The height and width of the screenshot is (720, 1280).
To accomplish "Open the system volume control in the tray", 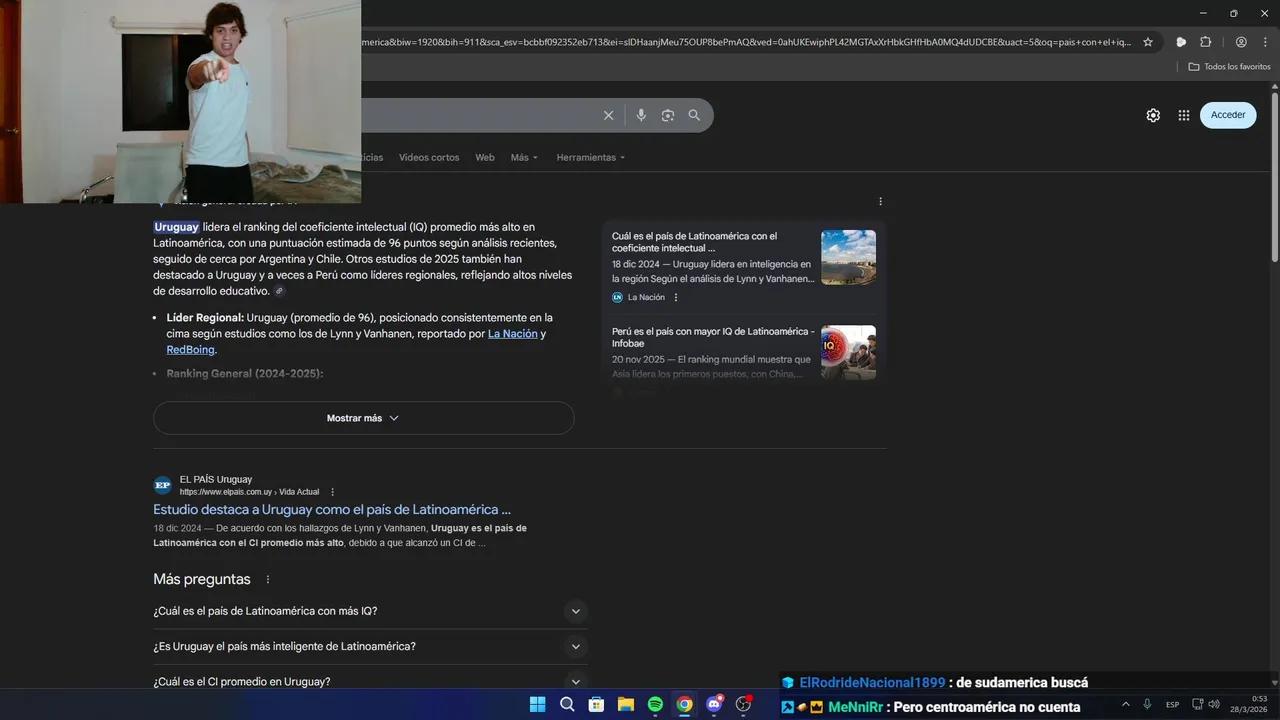I will (x=1214, y=704).
